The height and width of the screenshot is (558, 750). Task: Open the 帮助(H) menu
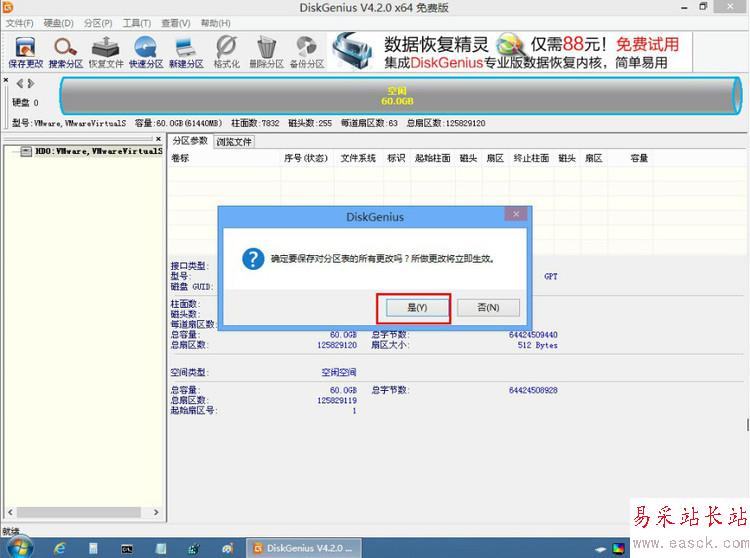pos(215,23)
